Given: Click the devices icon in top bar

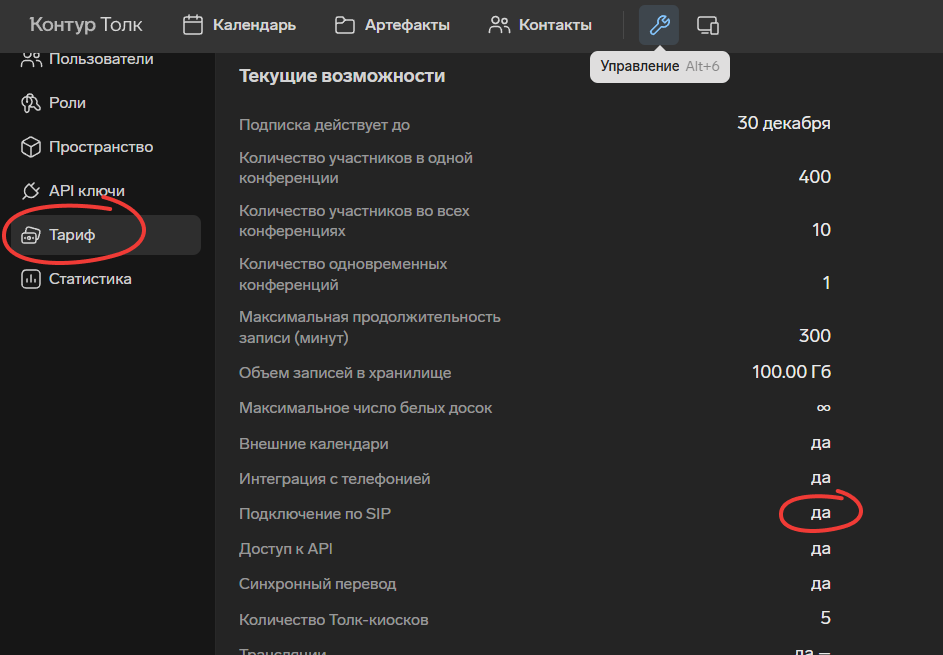Looking at the screenshot, I should [x=707, y=25].
